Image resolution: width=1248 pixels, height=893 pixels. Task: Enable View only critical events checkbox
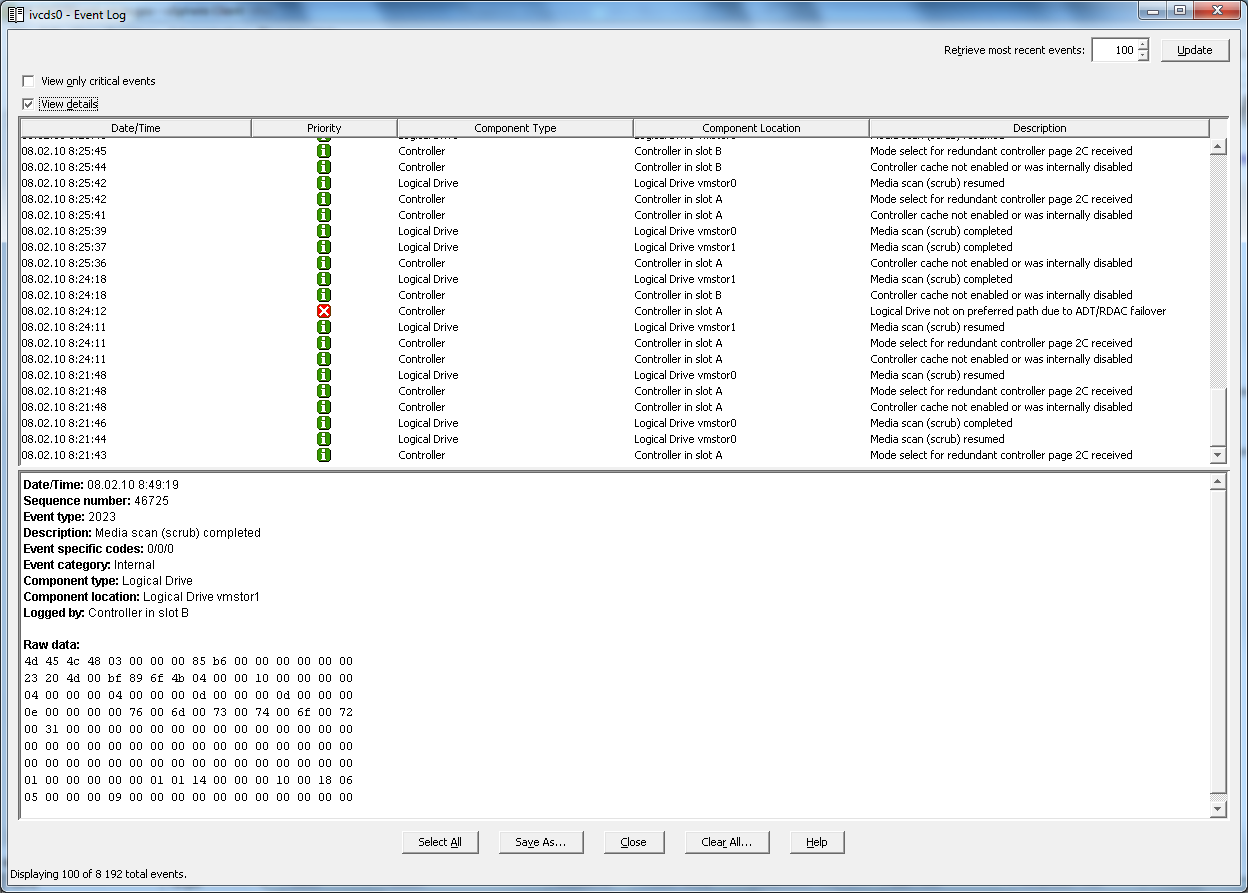(x=28, y=81)
